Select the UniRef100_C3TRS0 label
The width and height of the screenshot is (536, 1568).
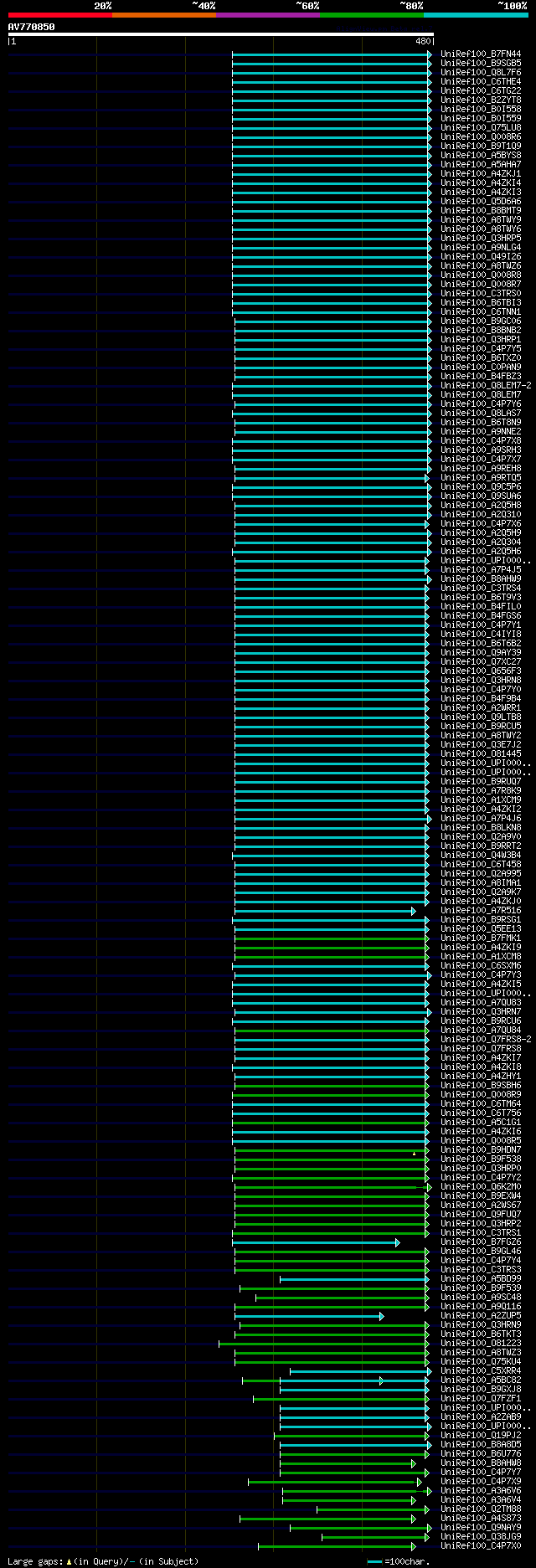pyautogui.click(x=481, y=294)
